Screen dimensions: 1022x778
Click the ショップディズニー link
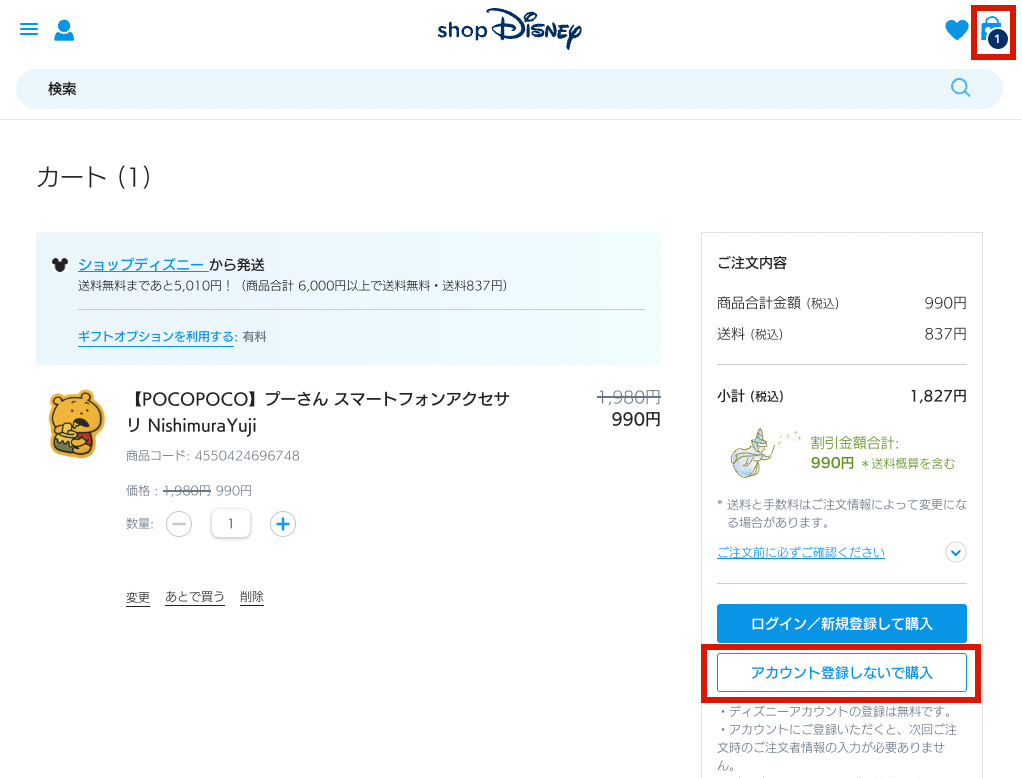142,265
